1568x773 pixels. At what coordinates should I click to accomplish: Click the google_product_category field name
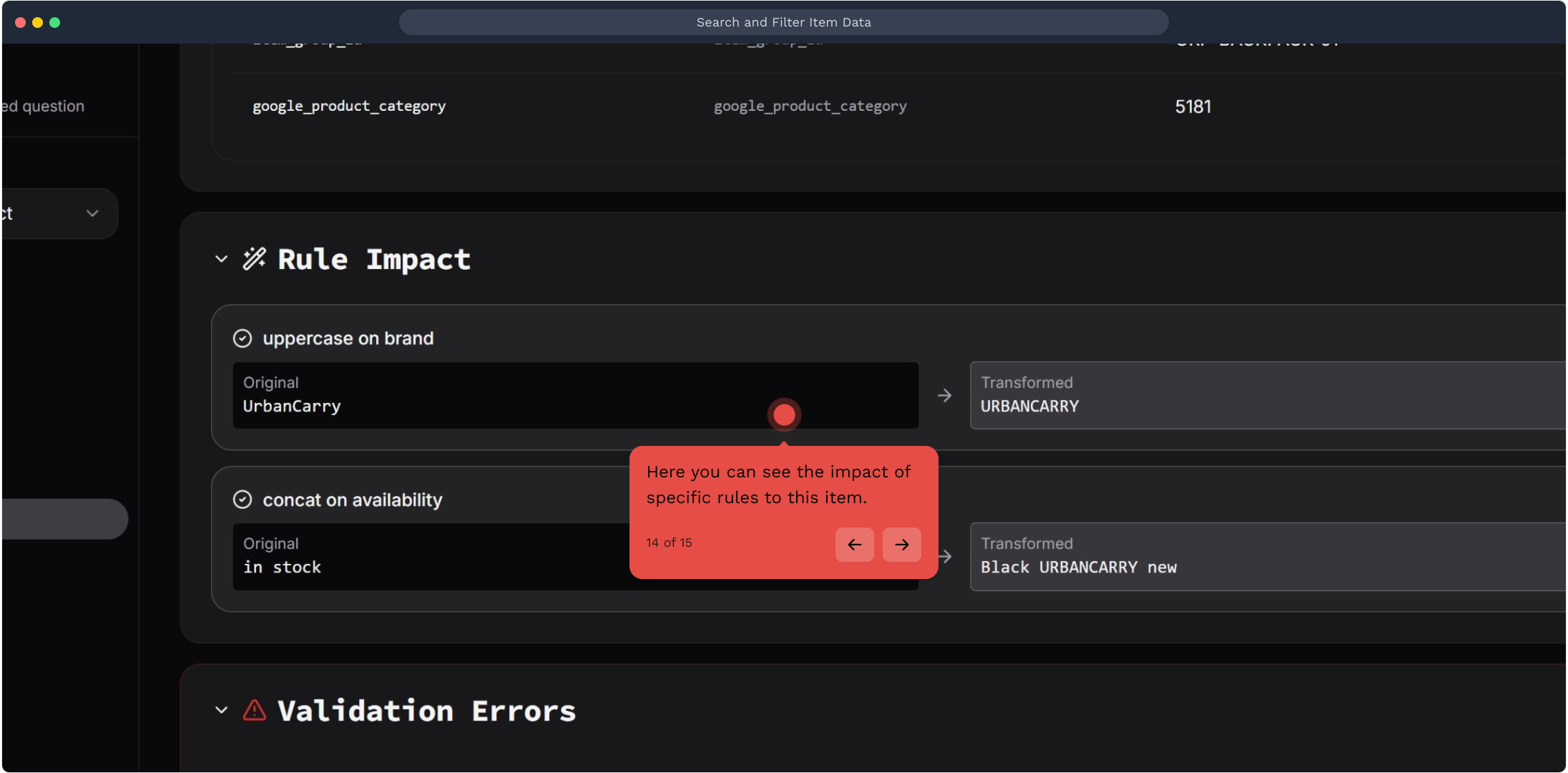[x=349, y=107]
